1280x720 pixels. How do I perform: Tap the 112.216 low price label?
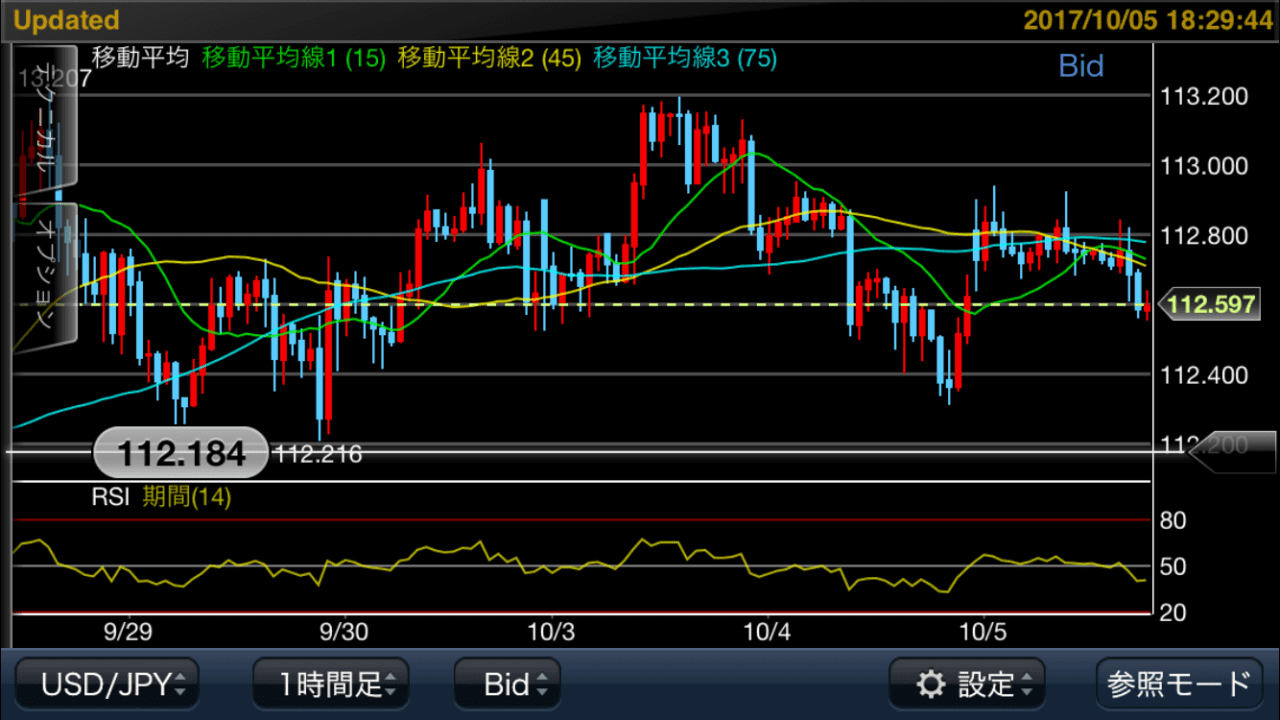coord(318,455)
